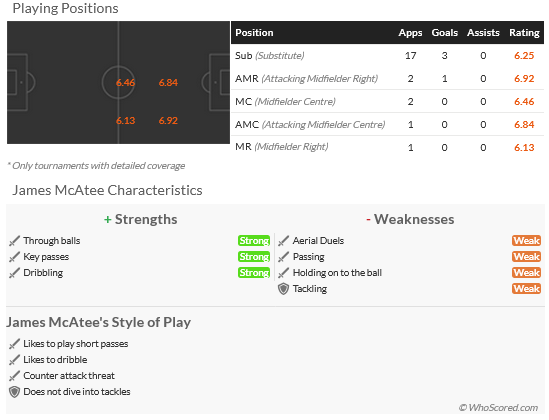Click the sword icon next to Key passes
This screenshot has height=420, width=549.
[14, 257]
